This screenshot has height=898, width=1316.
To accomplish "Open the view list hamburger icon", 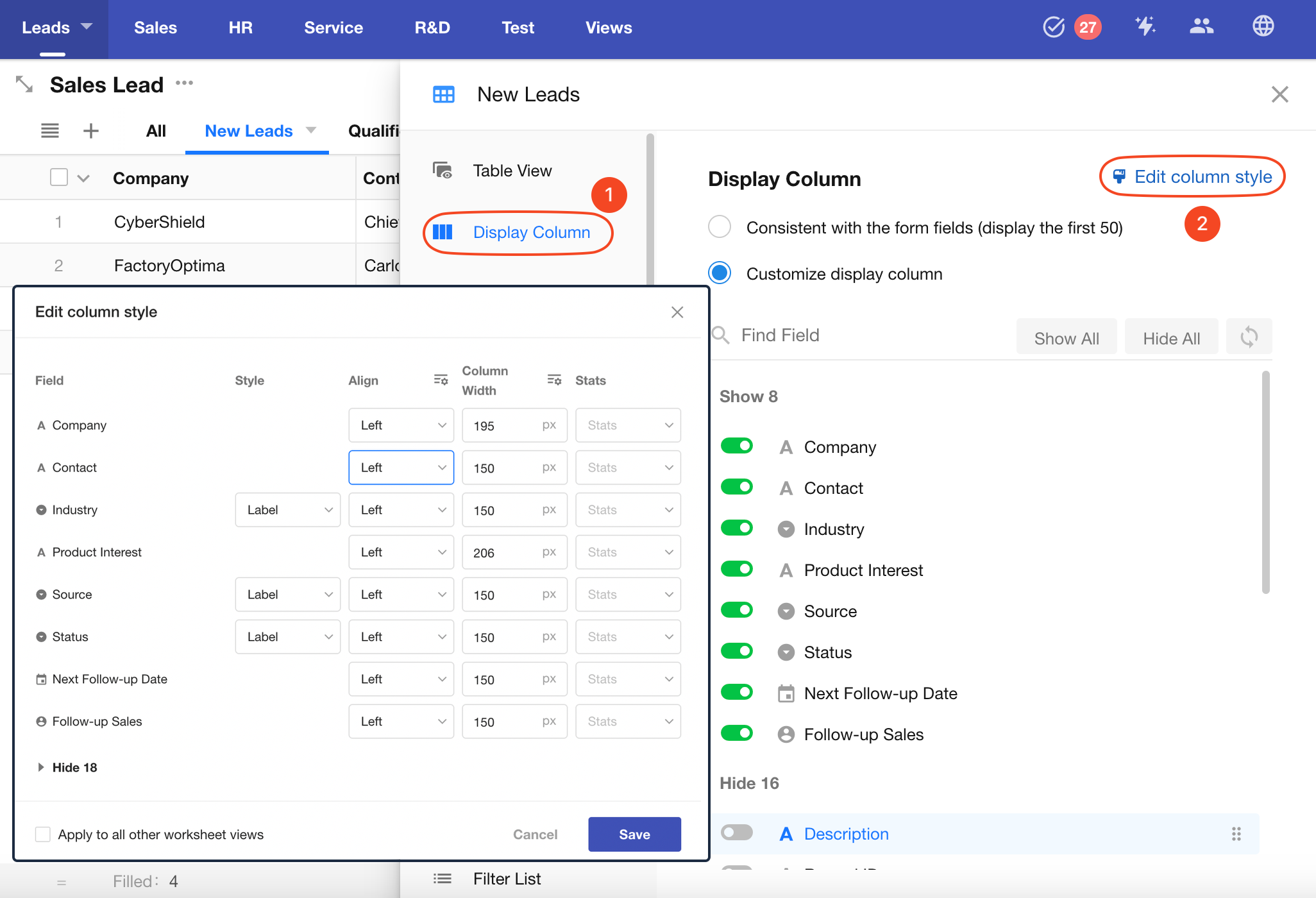I will (50, 131).
